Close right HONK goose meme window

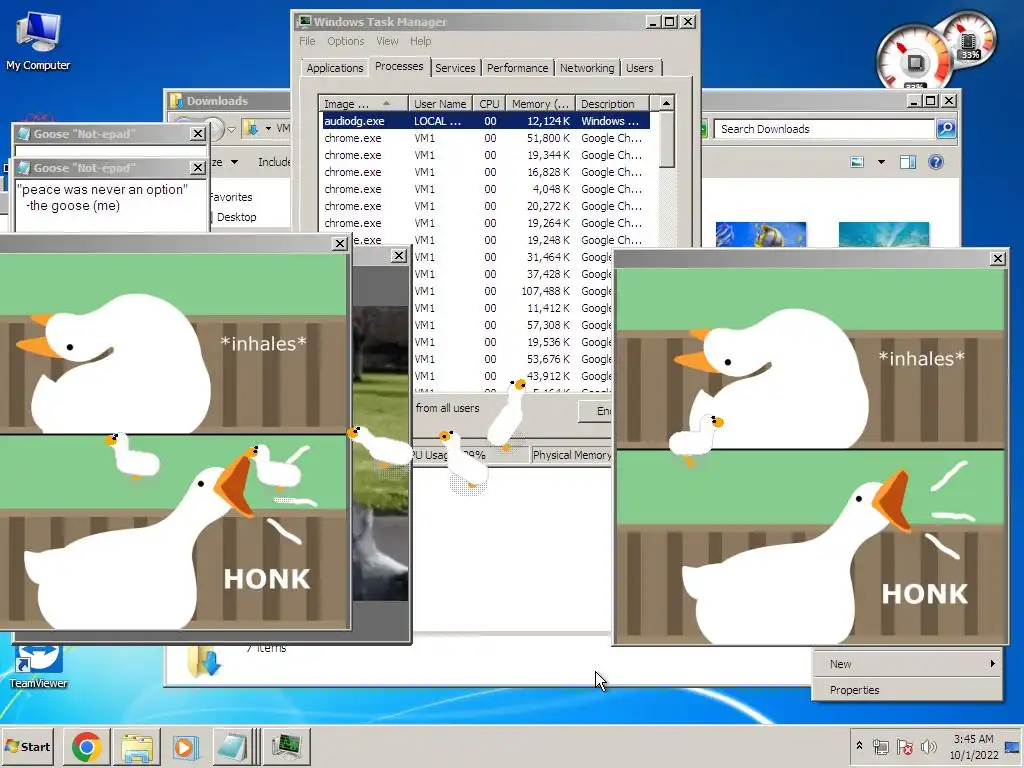[998, 259]
